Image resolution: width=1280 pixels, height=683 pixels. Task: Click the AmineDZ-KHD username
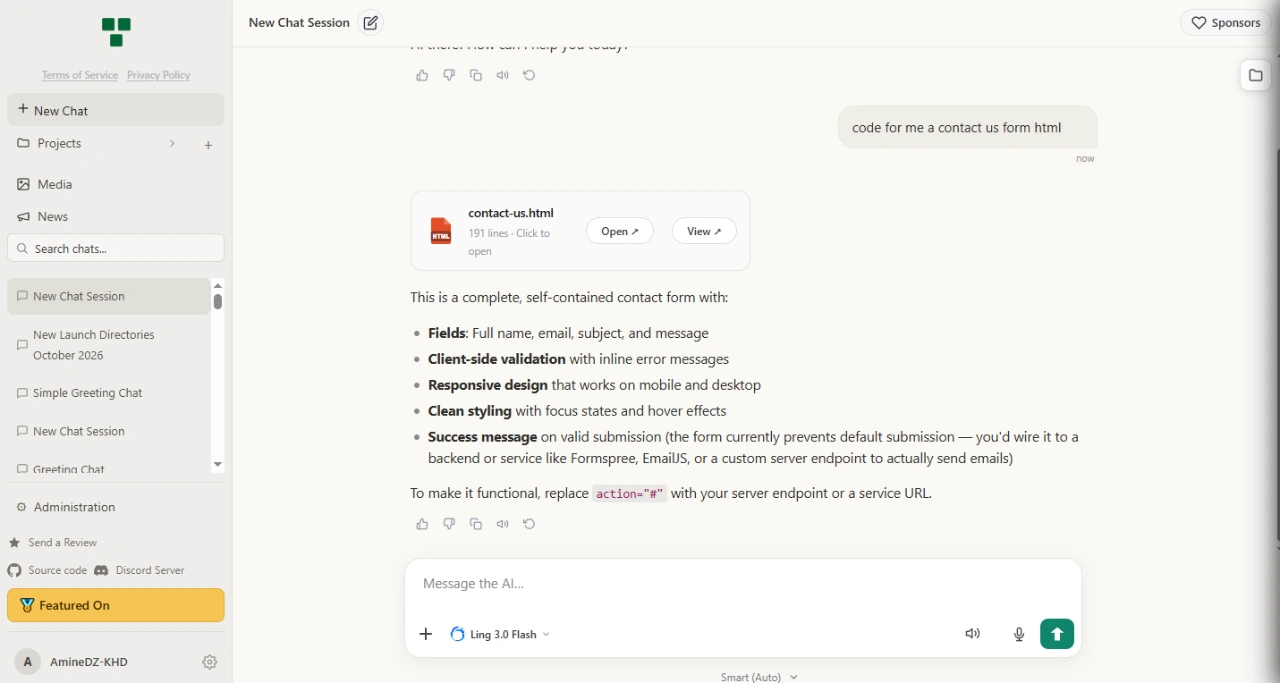pos(90,662)
